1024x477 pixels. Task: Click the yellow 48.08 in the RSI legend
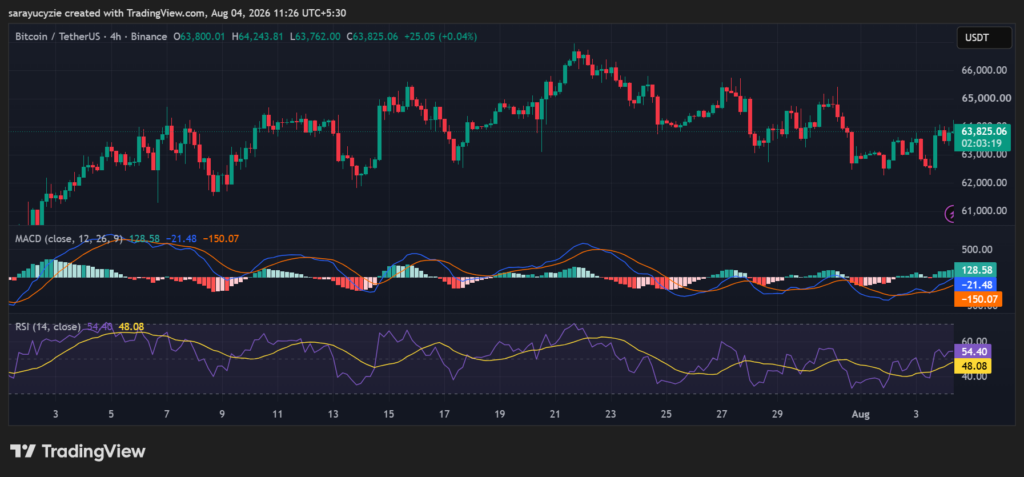pyautogui.click(x=132, y=326)
